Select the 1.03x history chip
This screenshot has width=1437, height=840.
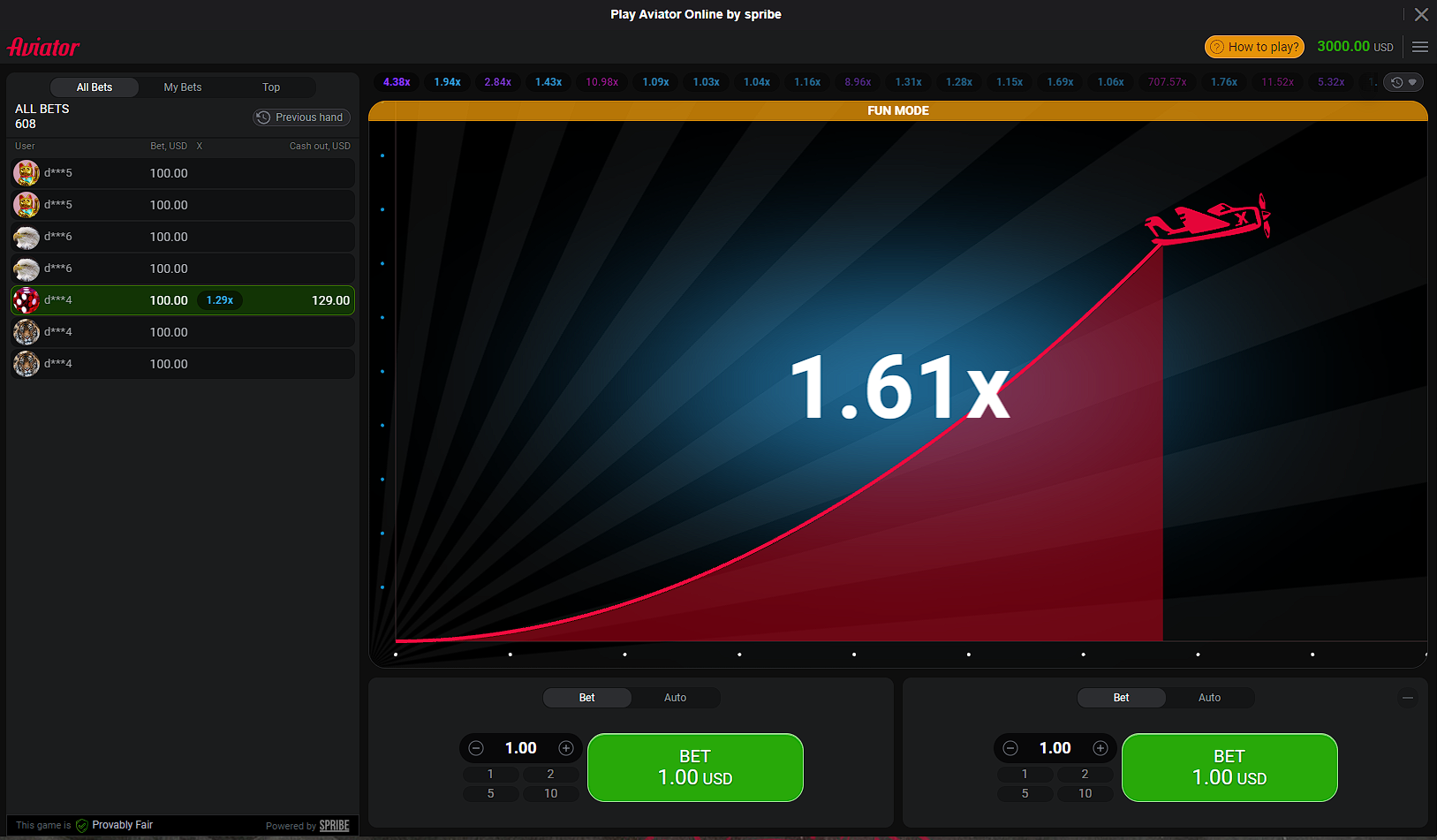click(706, 82)
